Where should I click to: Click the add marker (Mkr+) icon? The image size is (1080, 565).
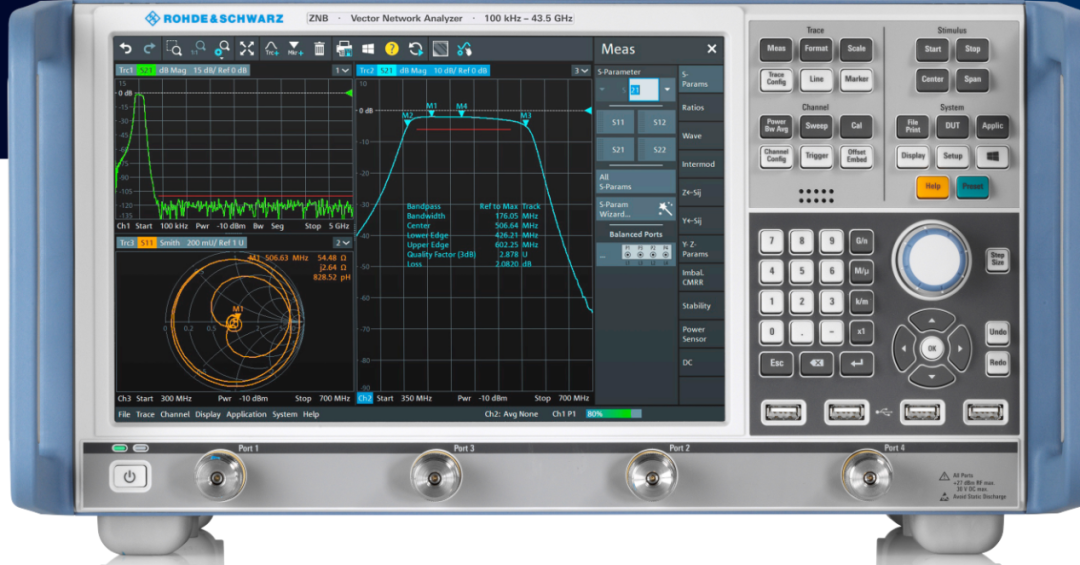(x=295, y=49)
